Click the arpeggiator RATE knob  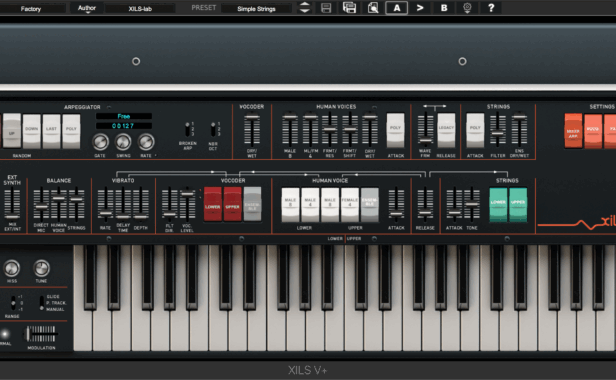point(146,142)
